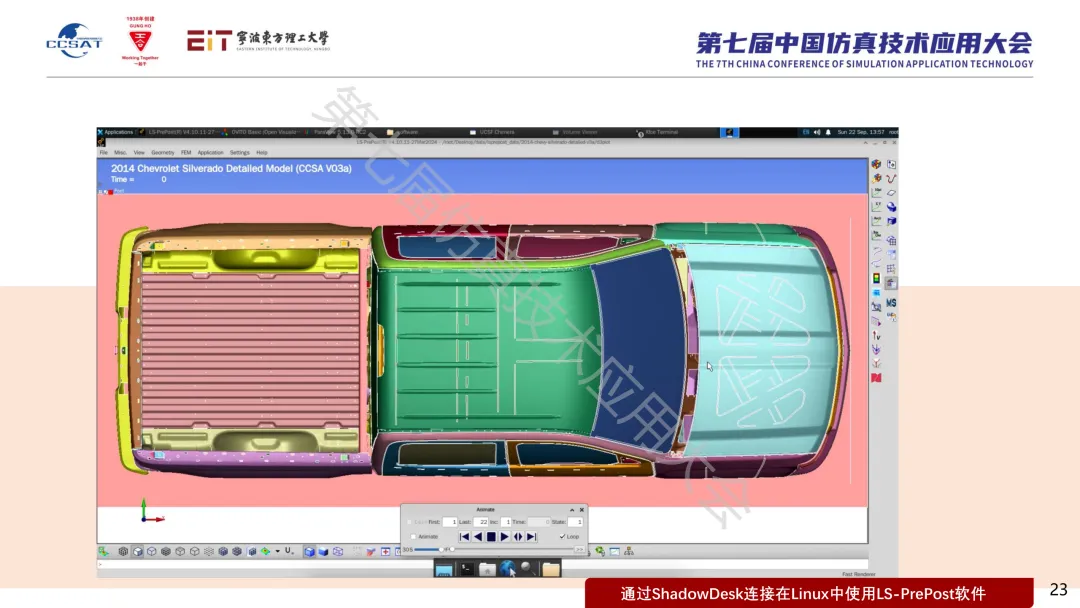Screen dimensions: 1080x608
Task: Click the State number input field
Action: click(x=576, y=522)
